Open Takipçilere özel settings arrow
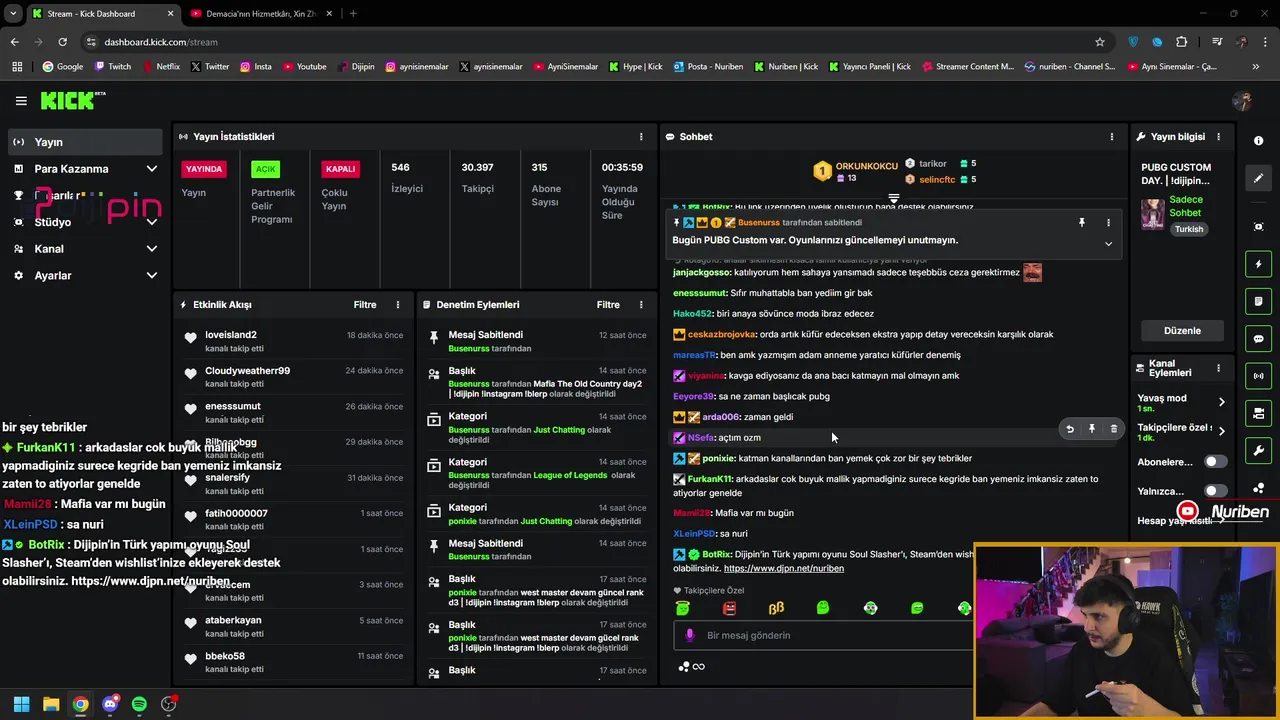 point(1221,431)
